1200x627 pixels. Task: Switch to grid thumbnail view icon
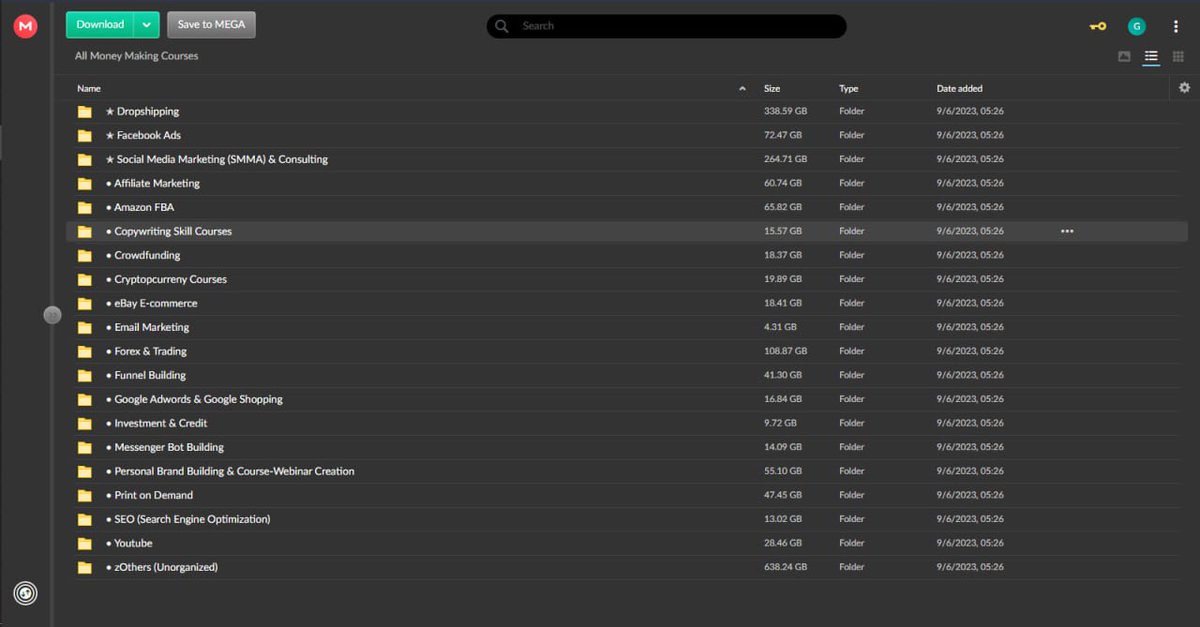pos(1178,57)
